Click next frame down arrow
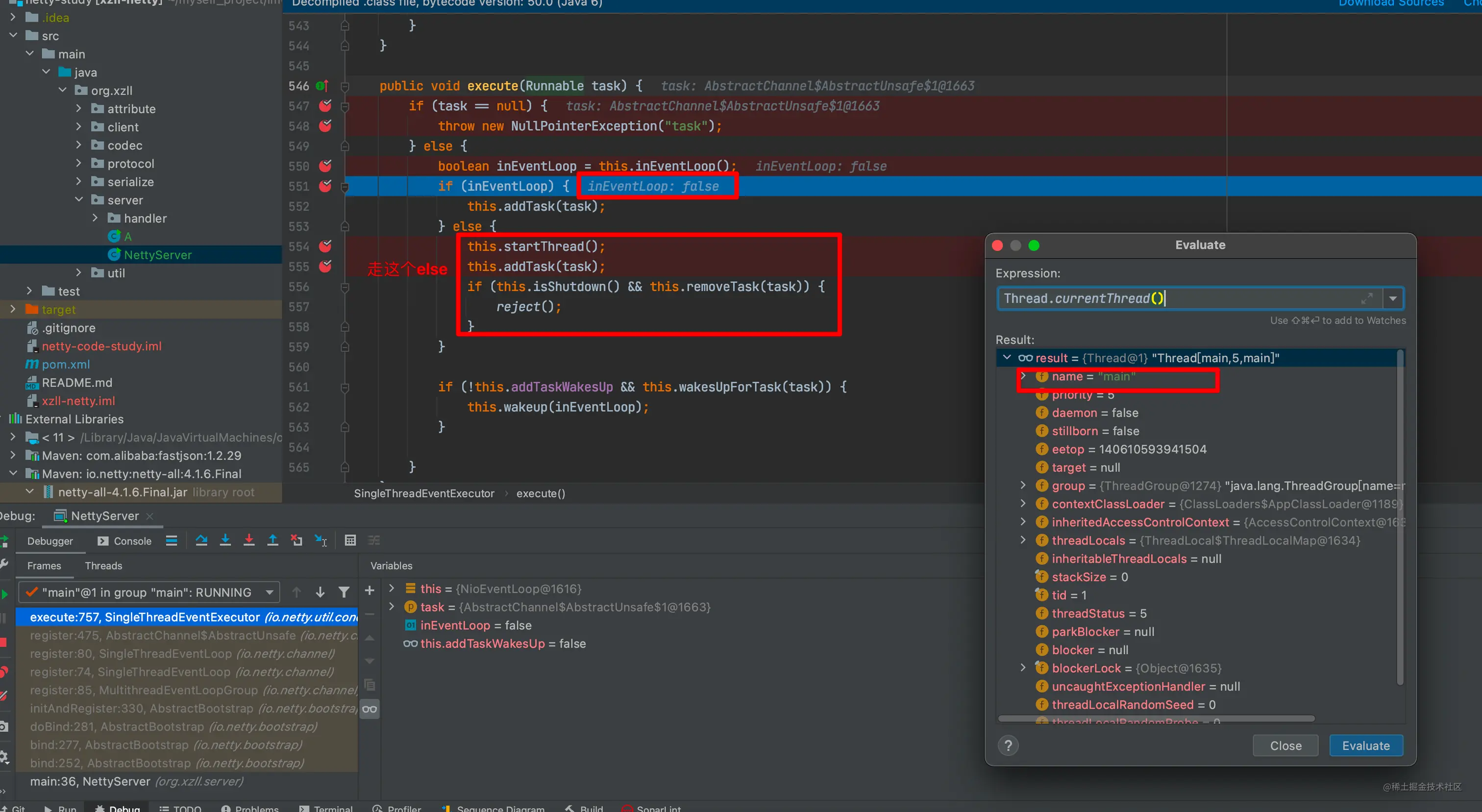The width and height of the screenshot is (1482, 812). [x=321, y=592]
